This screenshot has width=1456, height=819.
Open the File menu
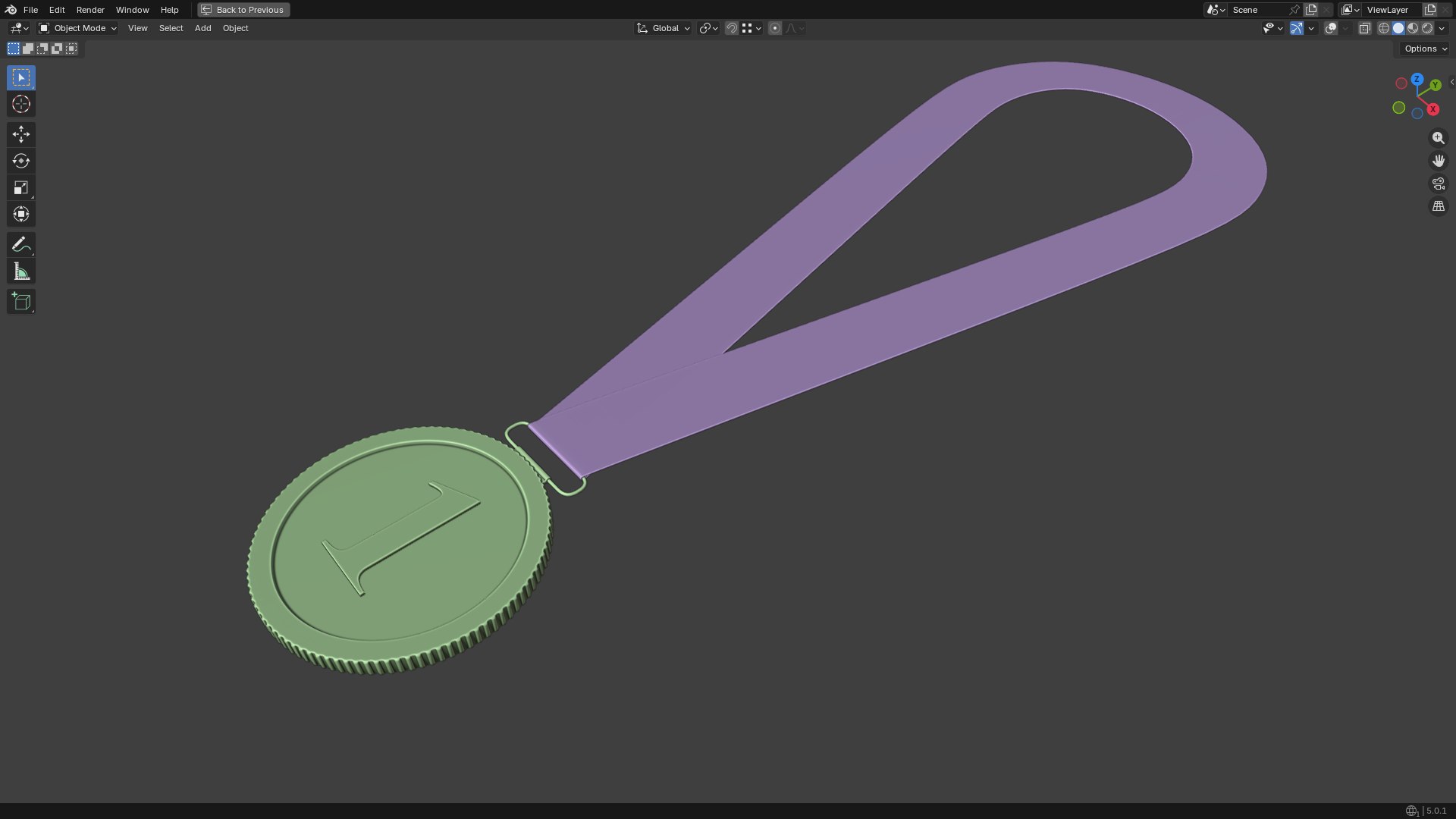tap(30, 10)
